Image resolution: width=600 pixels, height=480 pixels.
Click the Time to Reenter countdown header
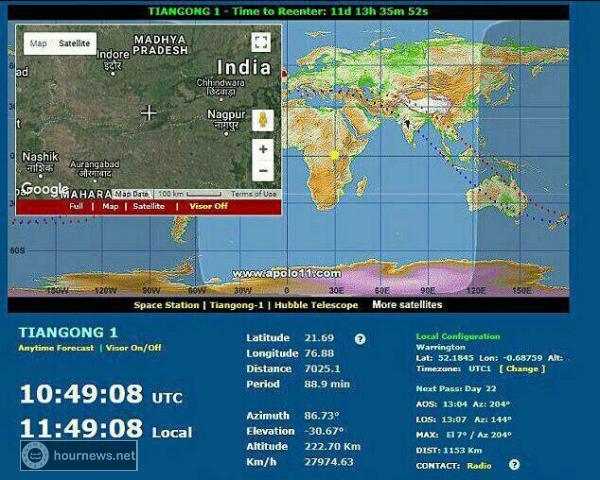pyautogui.click(x=288, y=11)
